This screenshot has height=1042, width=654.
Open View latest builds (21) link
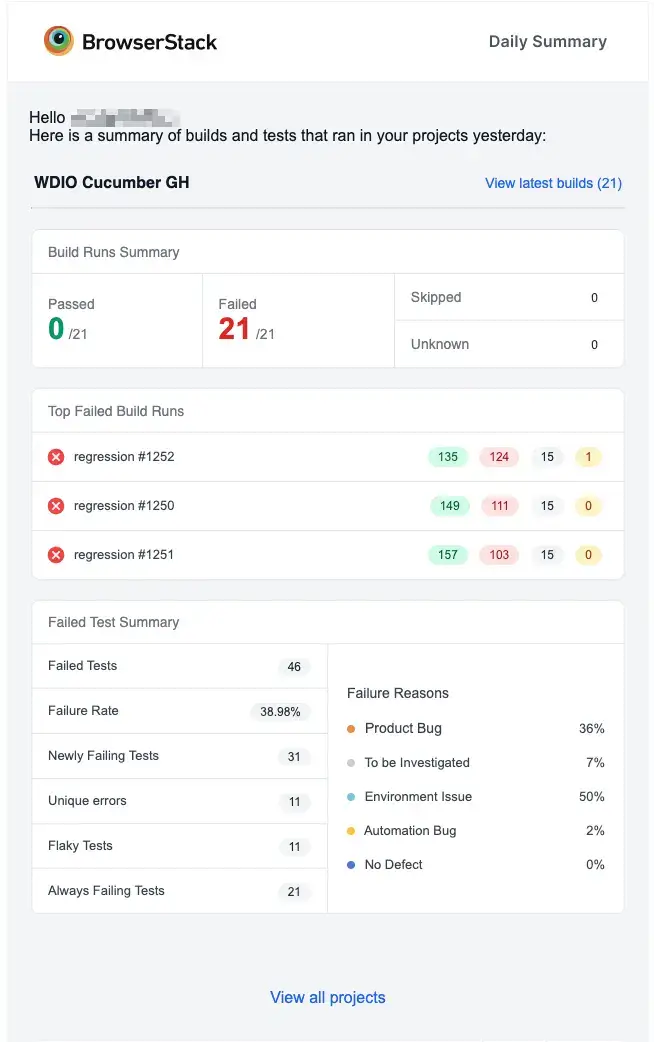click(x=553, y=183)
